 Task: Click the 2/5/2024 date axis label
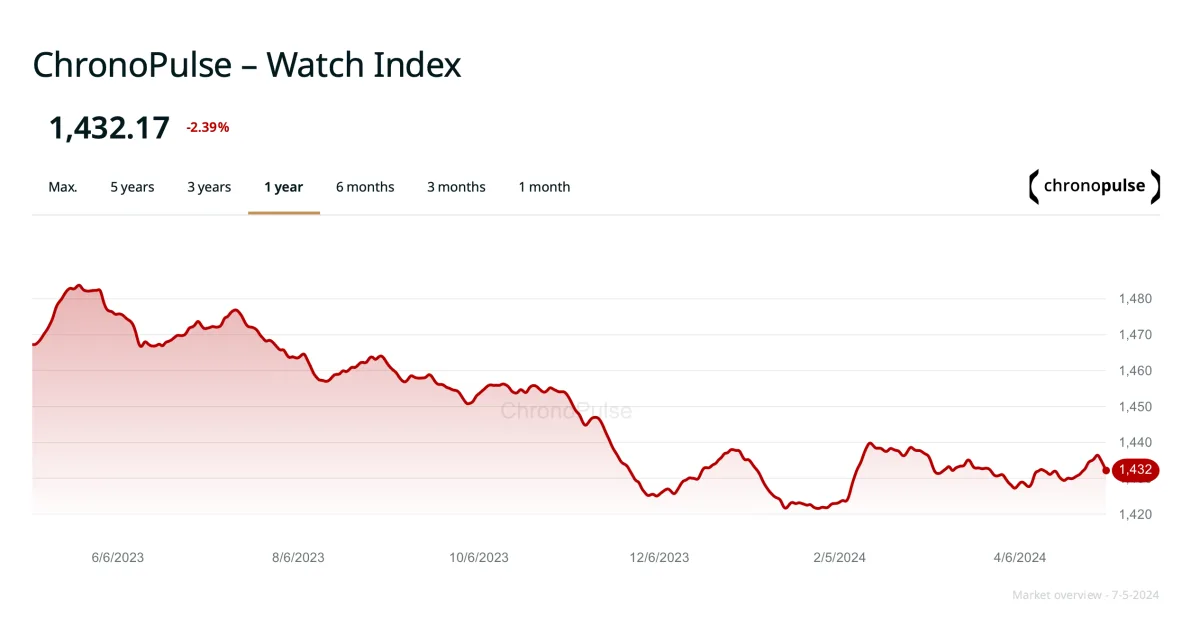pos(839,558)
